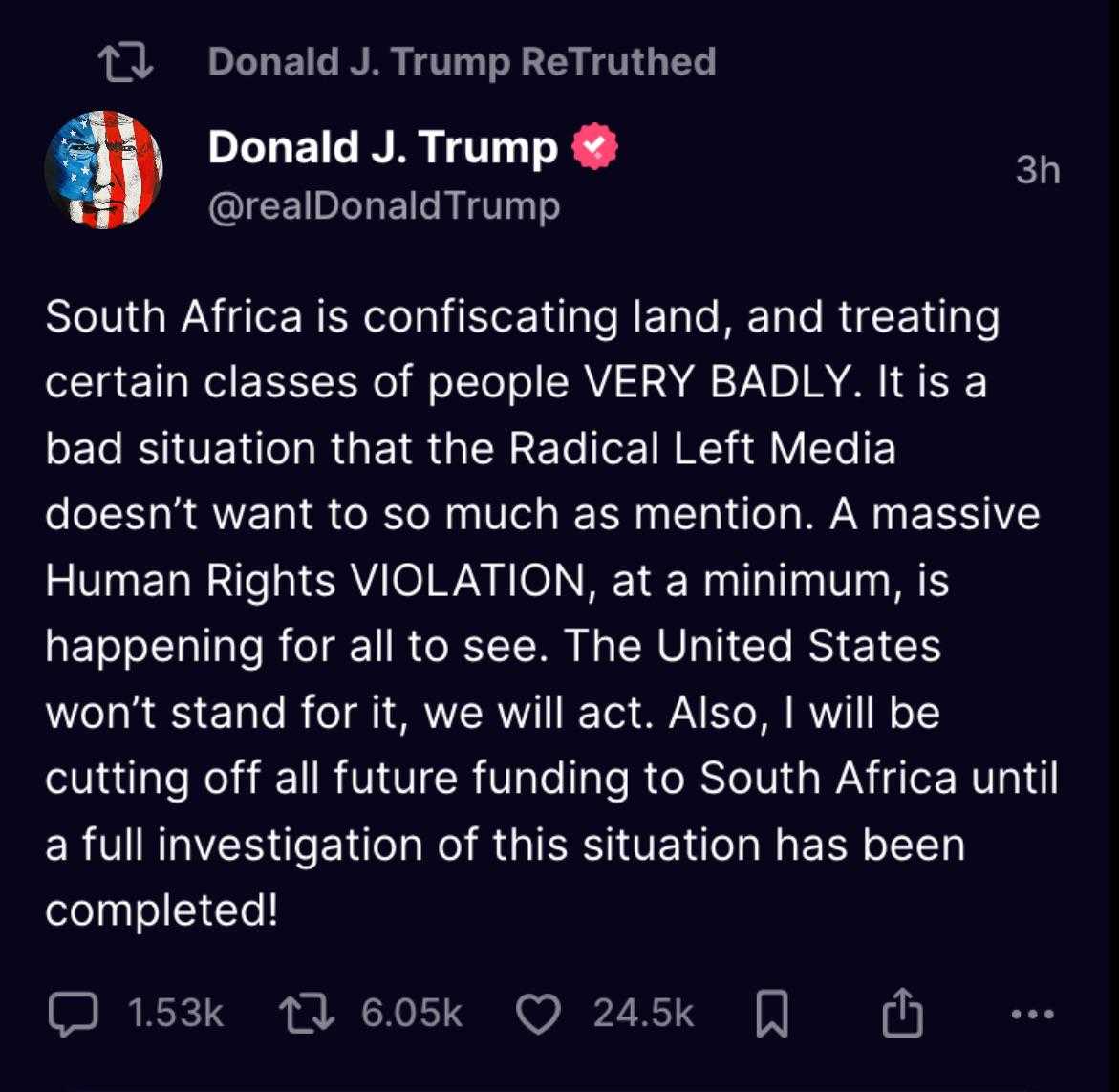This screenshot has width=1119, height=1092.
Task: Click the word "VIOLATION" in the post text
Action: pyautogui.click(x=473, y=581)
